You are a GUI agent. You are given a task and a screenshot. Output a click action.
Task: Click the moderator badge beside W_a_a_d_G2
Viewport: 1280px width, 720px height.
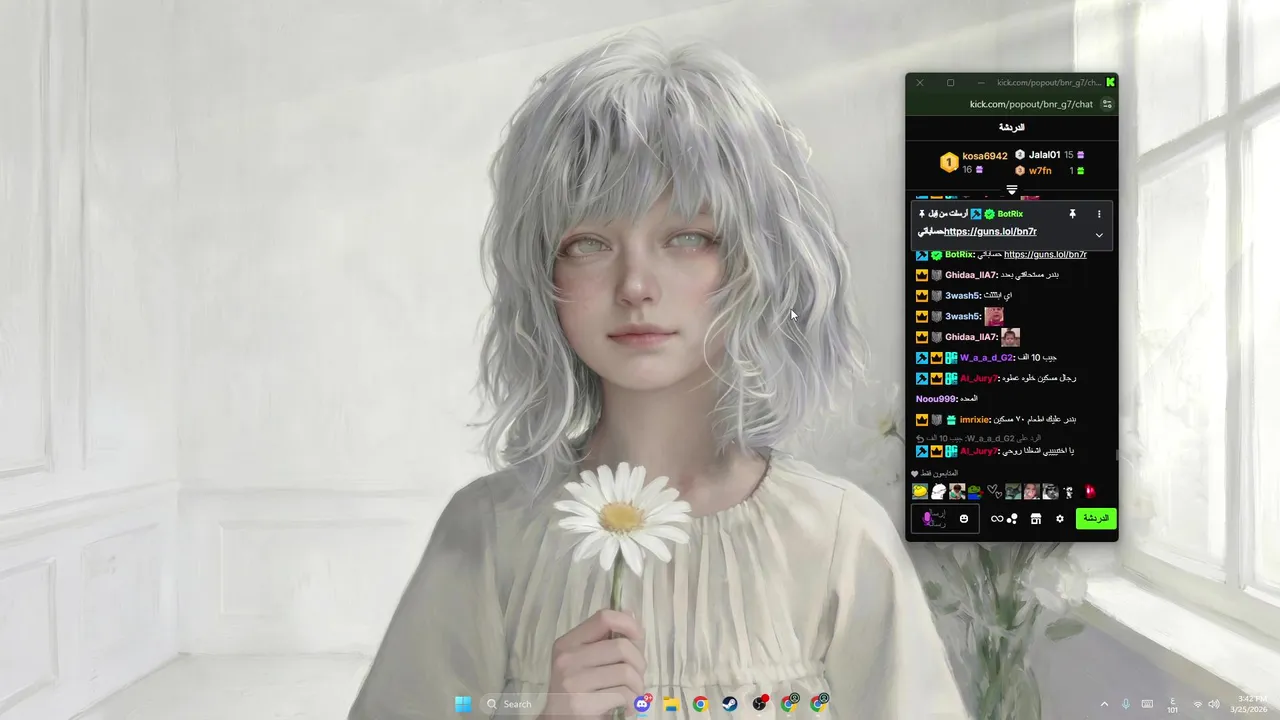pos(922,358)
